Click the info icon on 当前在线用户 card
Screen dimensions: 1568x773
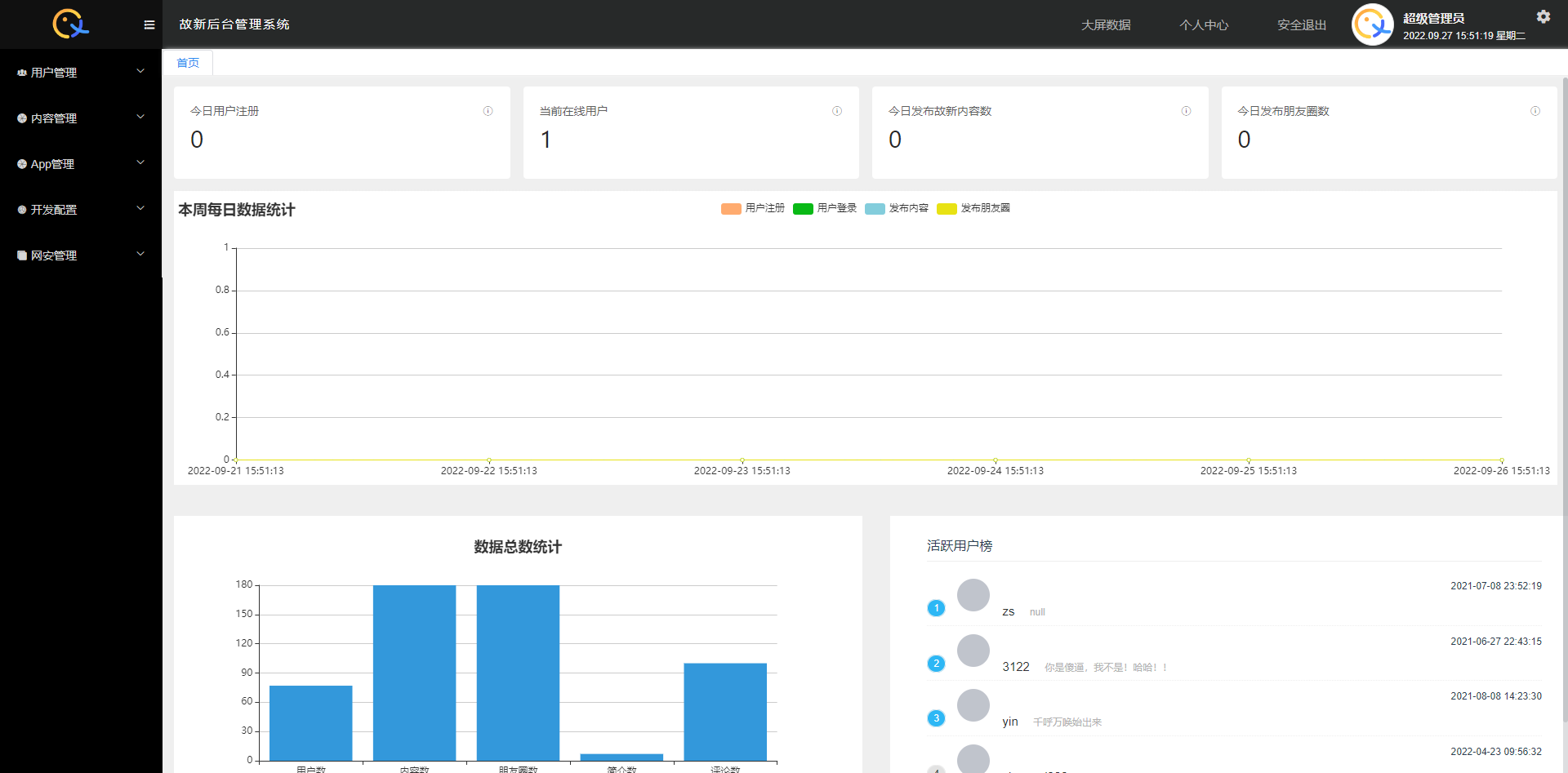point(836,111)
